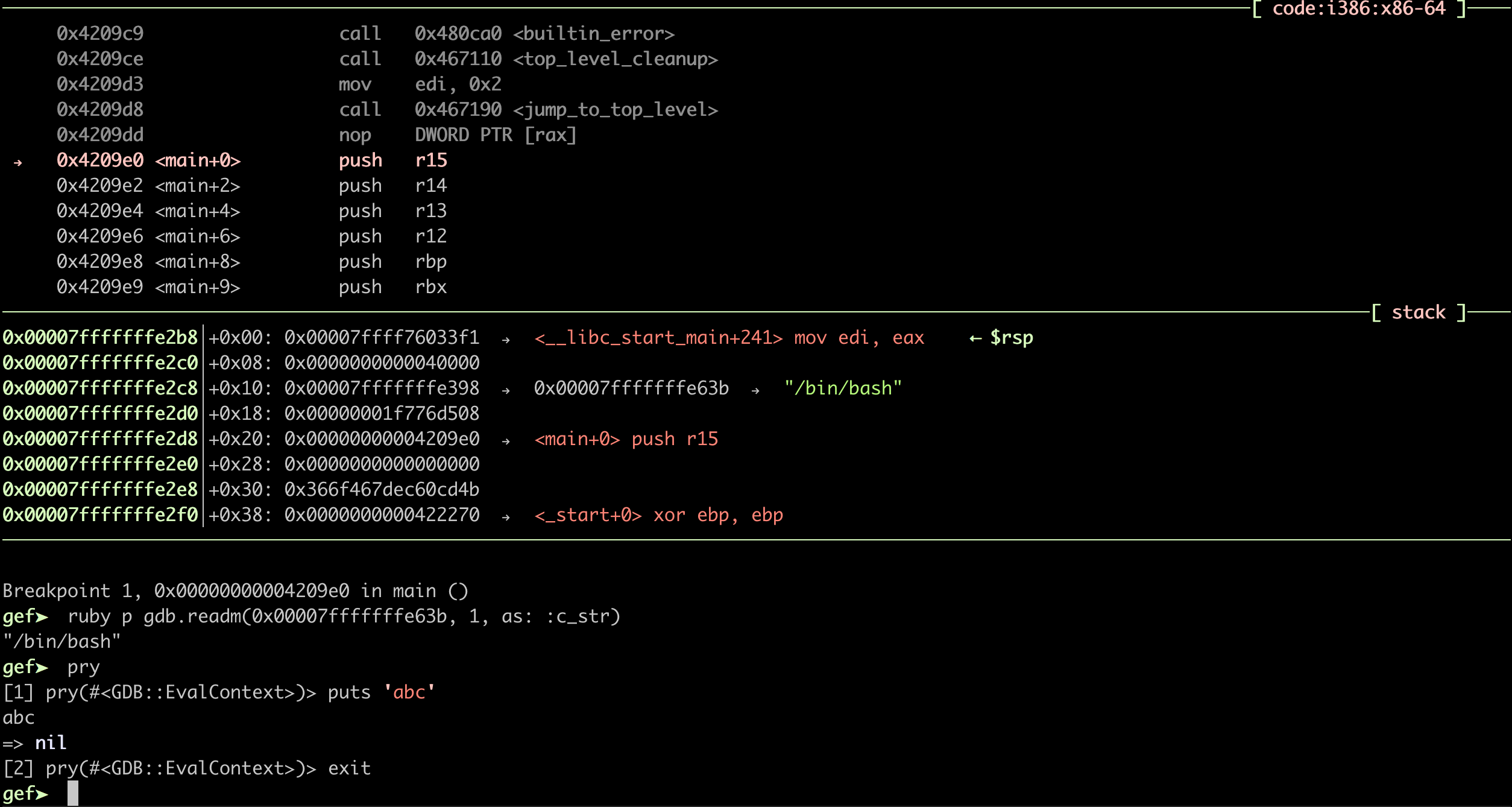The image size is (1512, 807).
Task: Click the current instruction arrow marker
Action: pyautogui.click(x=18, y=162)
